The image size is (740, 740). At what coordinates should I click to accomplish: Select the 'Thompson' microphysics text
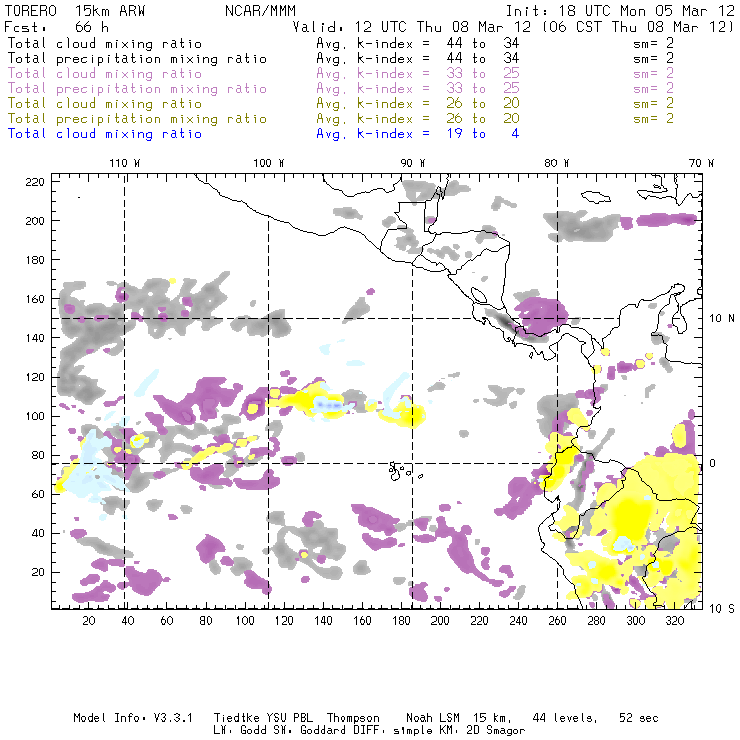353,719
